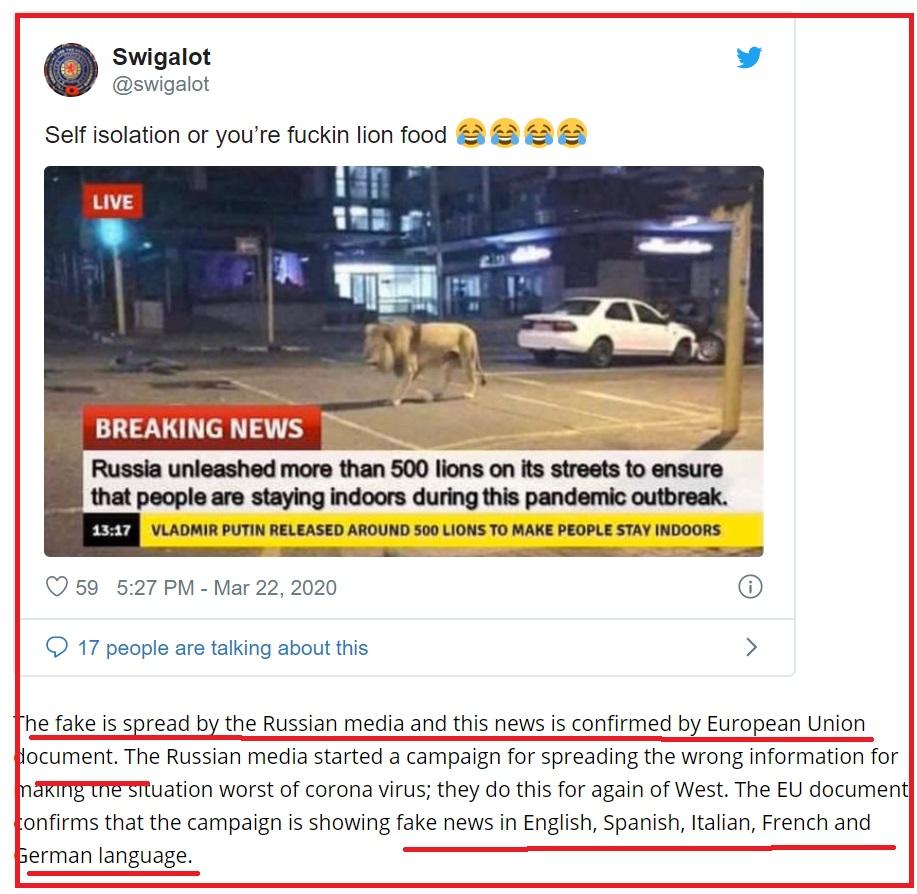
Task: Click the blue Twitter bird logo
Action: [749, 57]
